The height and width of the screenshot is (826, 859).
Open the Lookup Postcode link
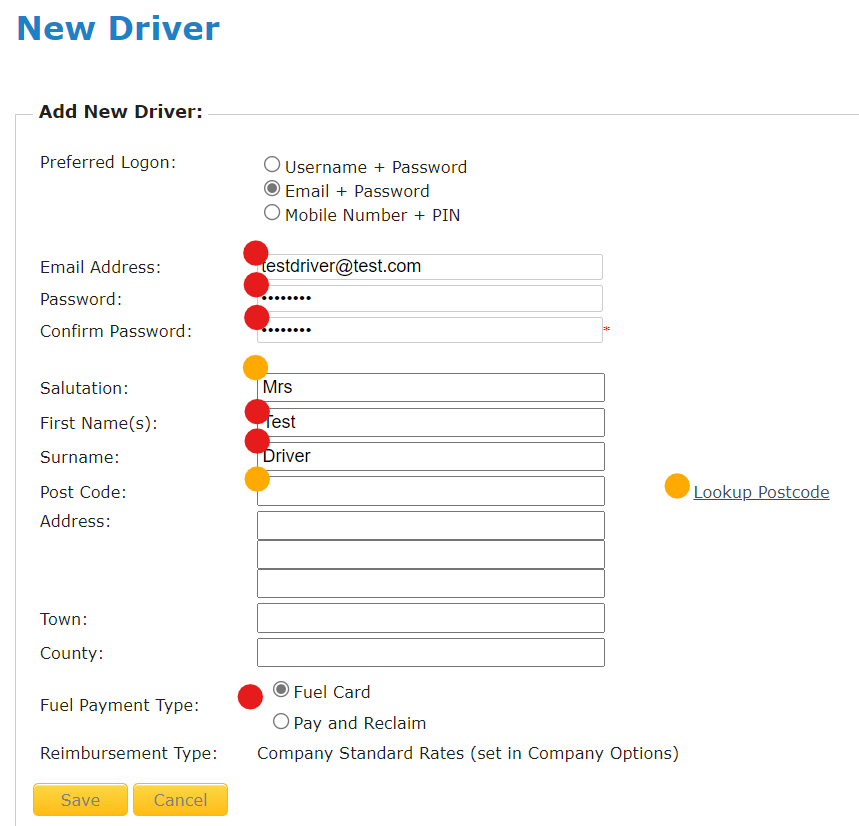[761, 492]
